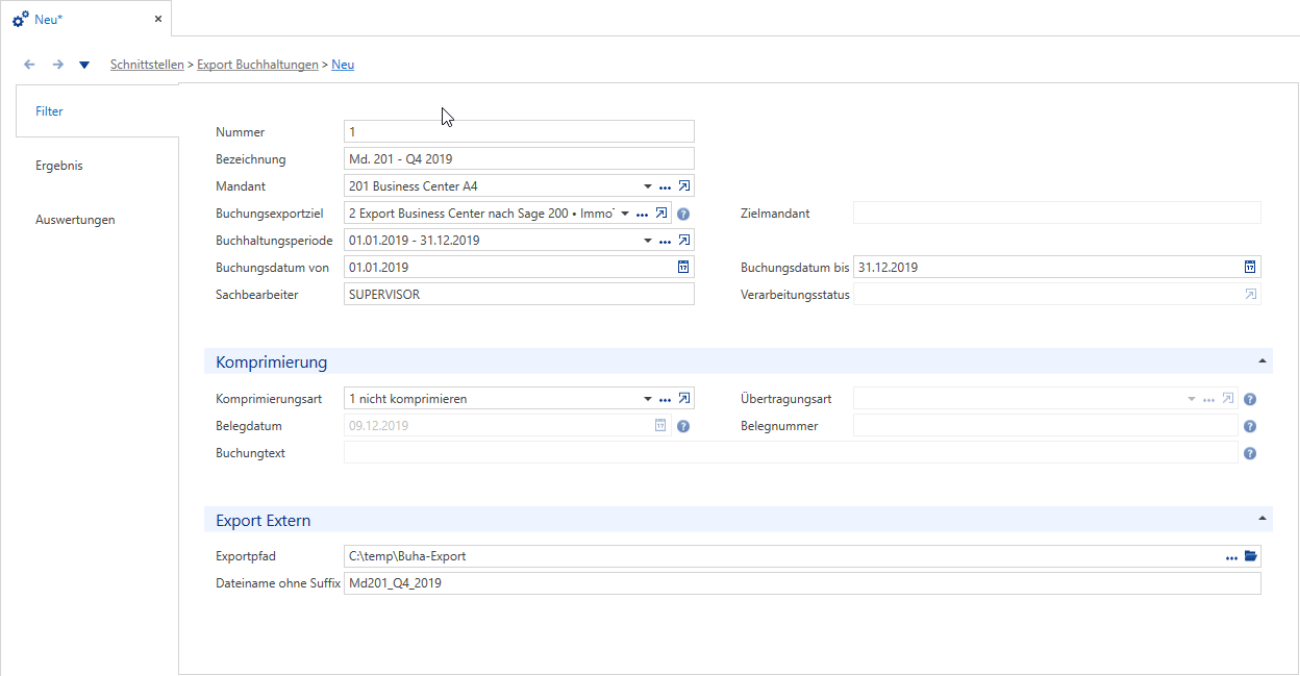Click help icon beside Belegnummer field
Image resolution: width=1300 pixels, height=676 pixels.
(1250, 426)
